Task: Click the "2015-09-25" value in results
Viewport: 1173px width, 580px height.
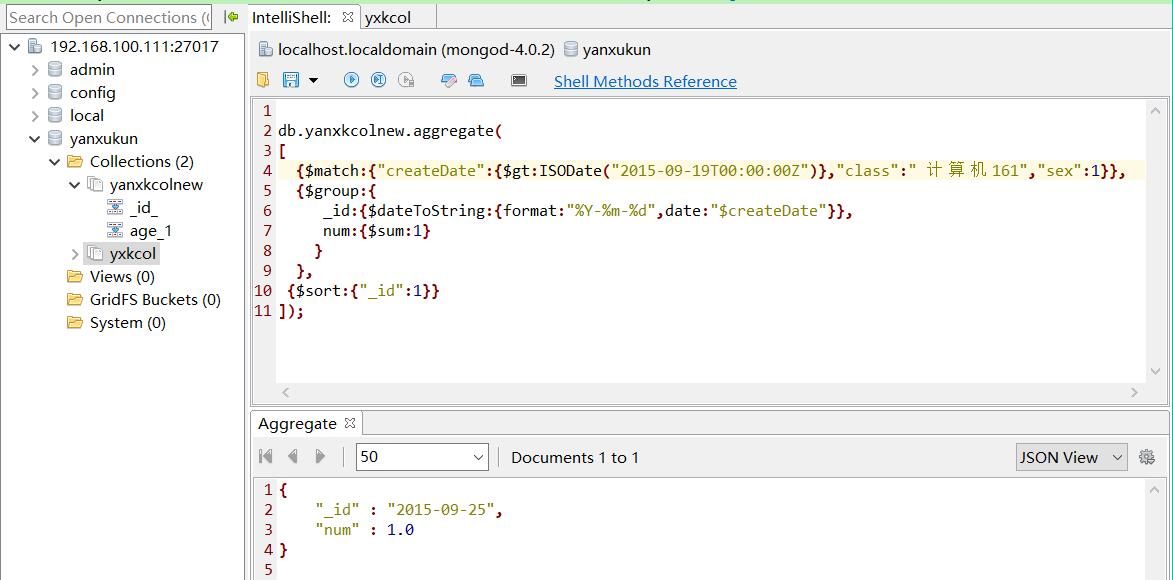Action: tap(441, 510)
